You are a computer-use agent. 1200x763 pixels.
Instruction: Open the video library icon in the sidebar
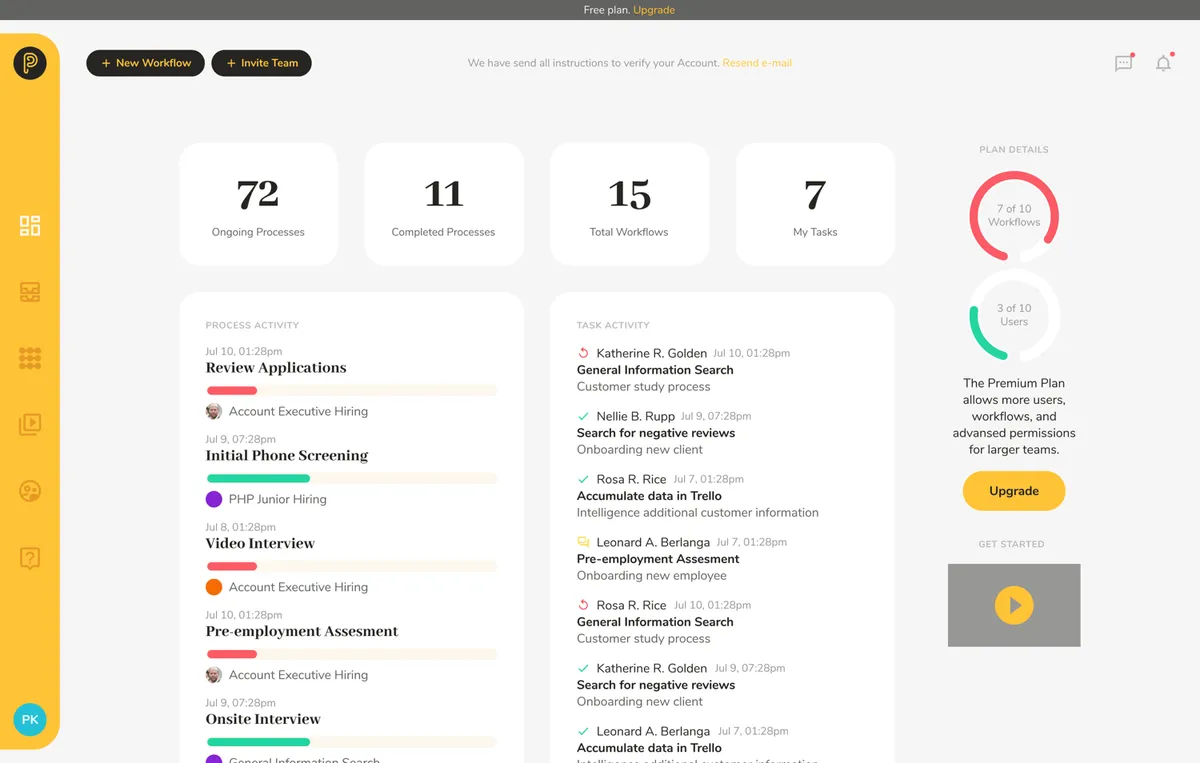click(30, 424)
